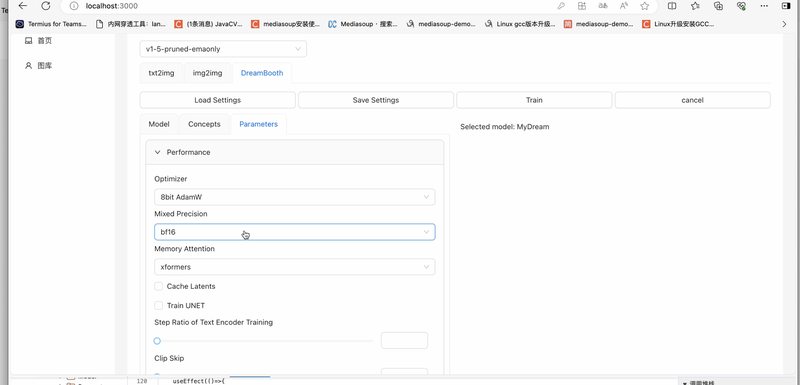Open the Termius for Teams bookmark

point(51,24)
